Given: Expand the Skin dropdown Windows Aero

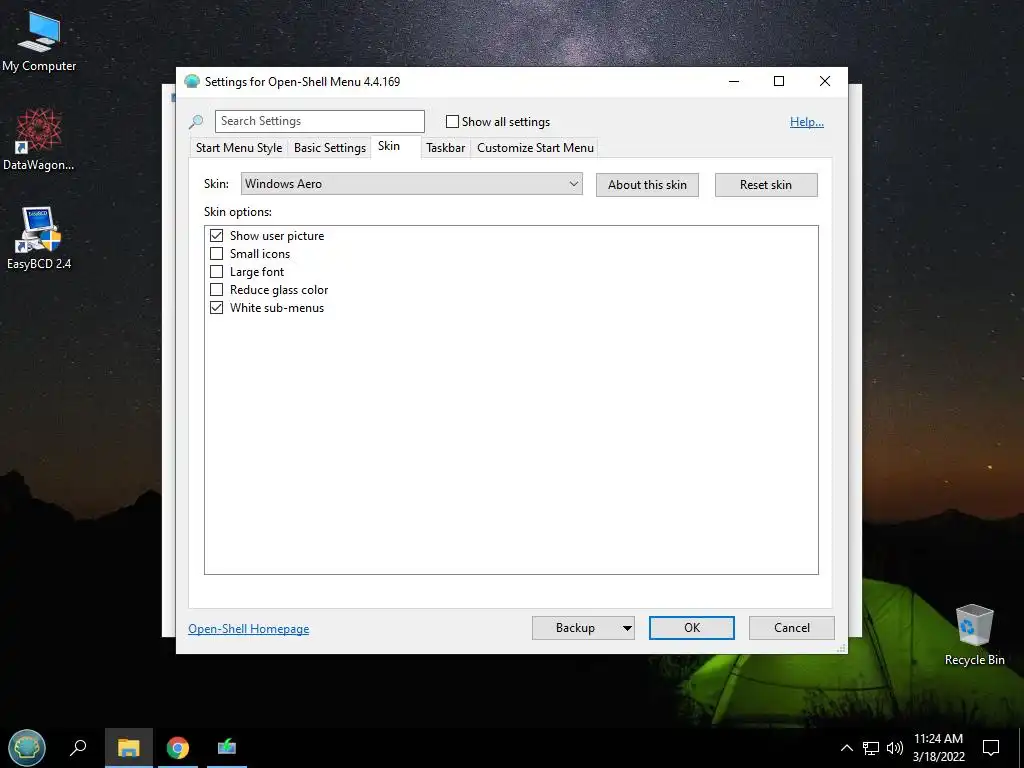Looking at the screenshot, I should pos(411,184).
